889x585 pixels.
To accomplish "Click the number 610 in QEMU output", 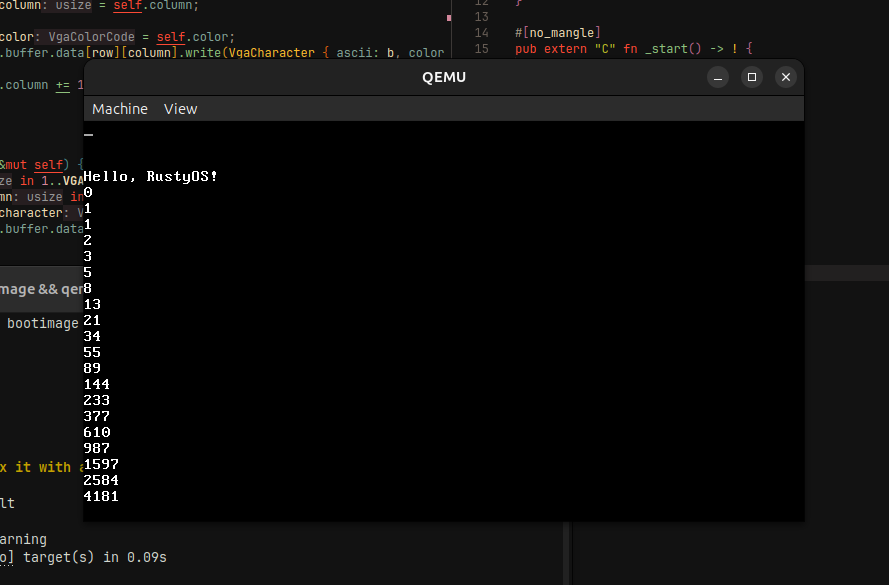I will [96, 433].
